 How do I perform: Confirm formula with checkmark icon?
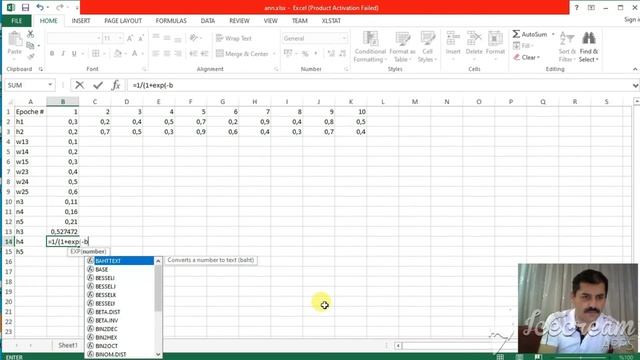pos(98,85)
